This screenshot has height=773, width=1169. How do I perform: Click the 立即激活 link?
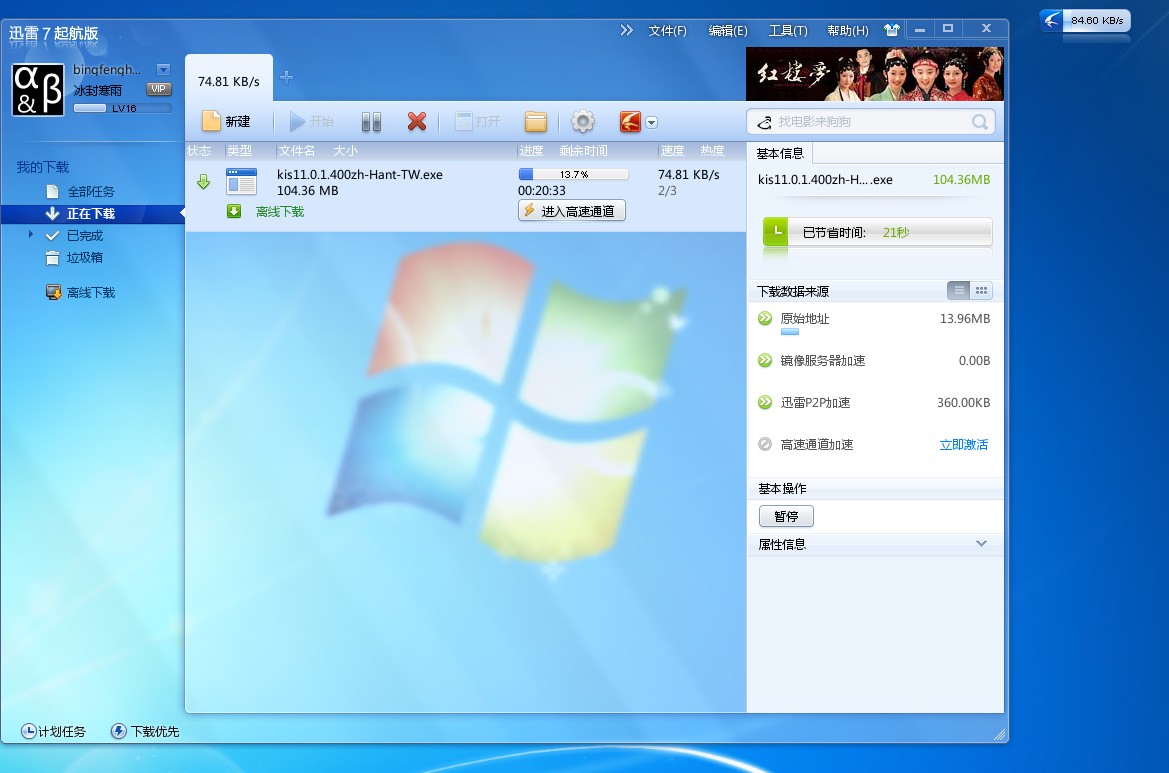pyautogui.click(x=963, y=444)
